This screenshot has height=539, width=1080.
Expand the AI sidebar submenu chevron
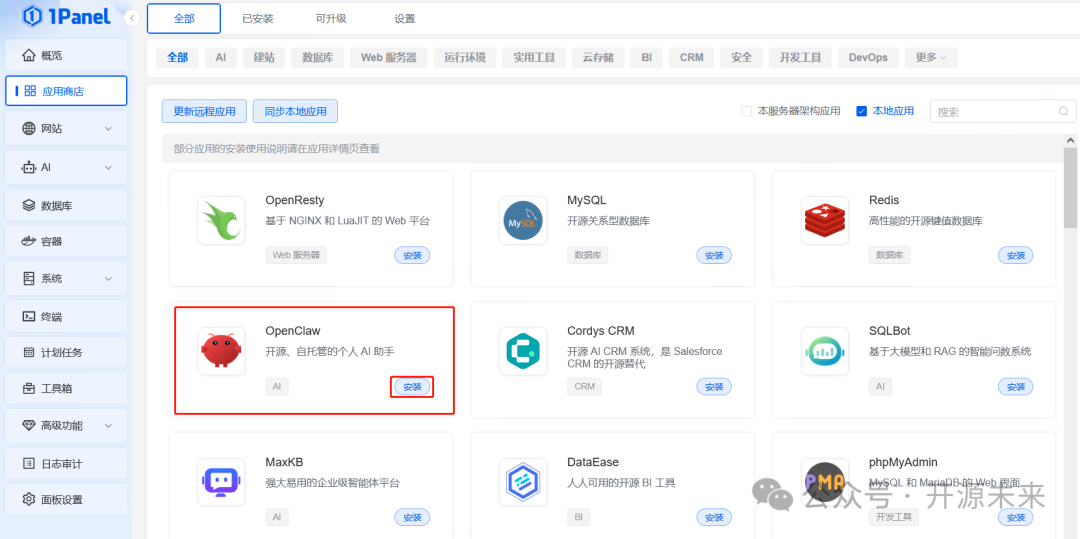(x=108, y=167)
